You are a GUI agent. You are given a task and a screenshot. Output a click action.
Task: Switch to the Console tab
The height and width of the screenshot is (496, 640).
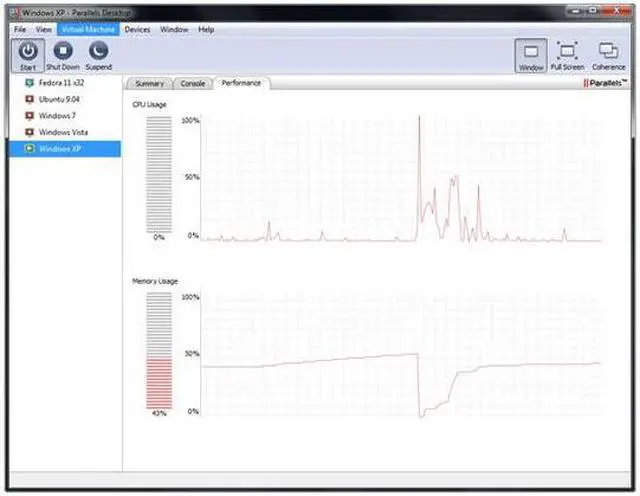192,83
